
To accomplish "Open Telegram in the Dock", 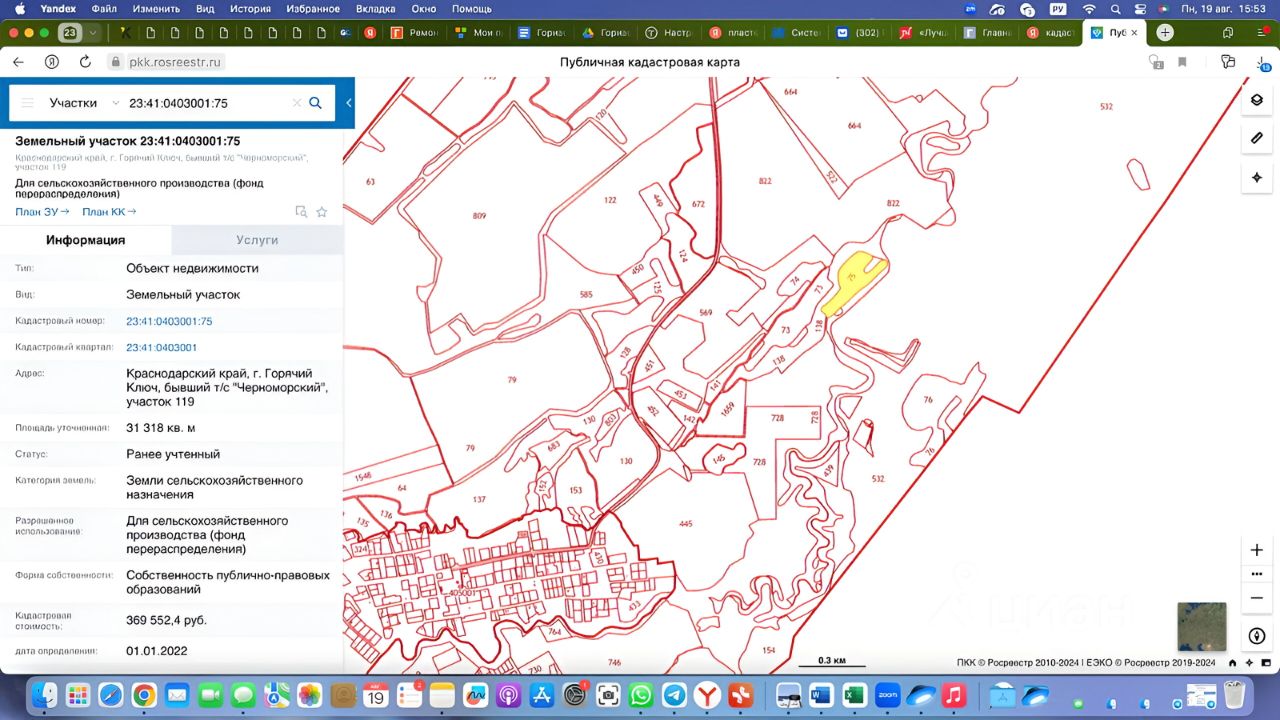I will (x=674, y=694).
